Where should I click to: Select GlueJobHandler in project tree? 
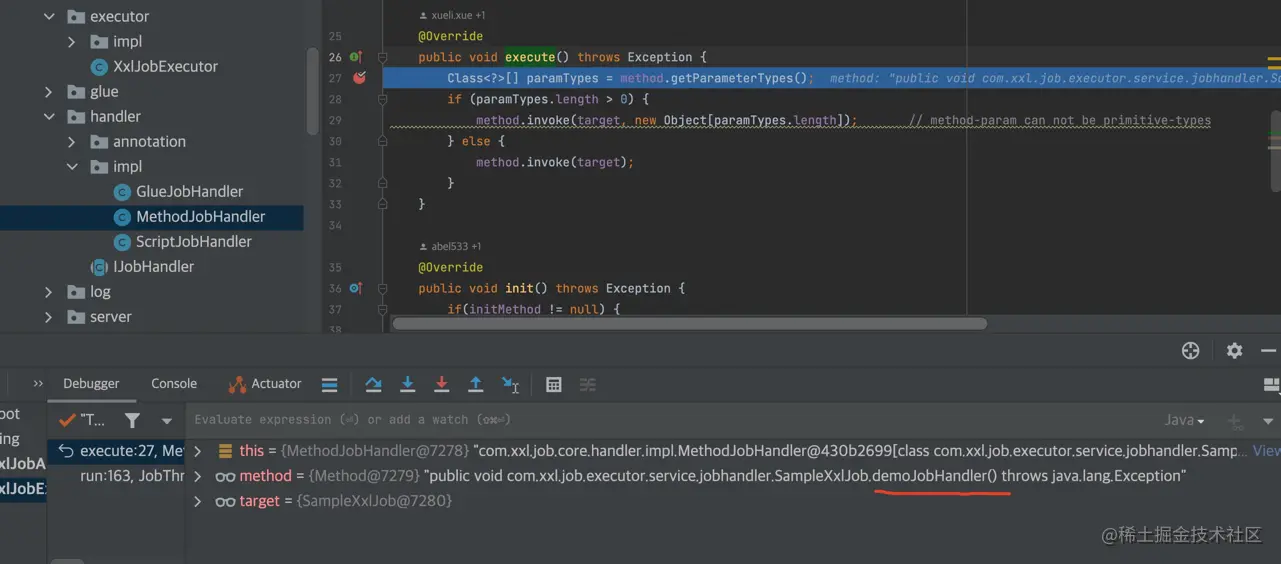tap(189, 192)
